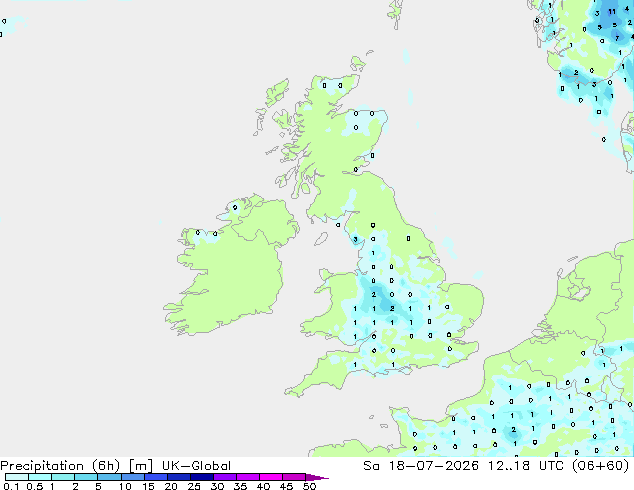Click the above-50 legend arrow tip

[317, 477]
